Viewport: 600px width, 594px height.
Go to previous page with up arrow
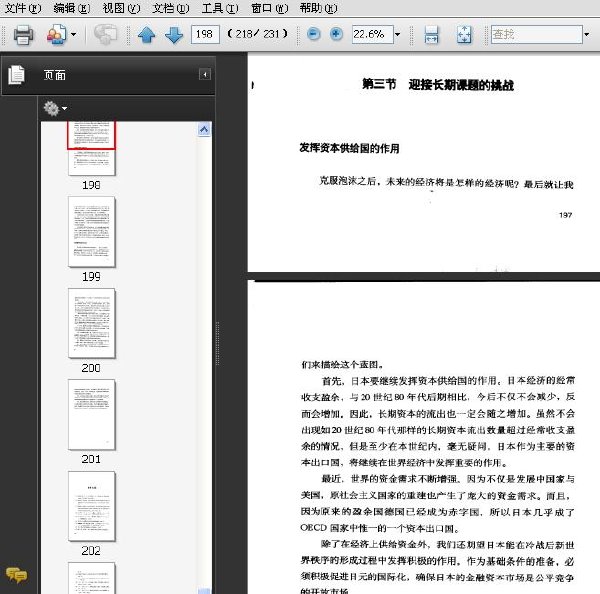point(146,35)
